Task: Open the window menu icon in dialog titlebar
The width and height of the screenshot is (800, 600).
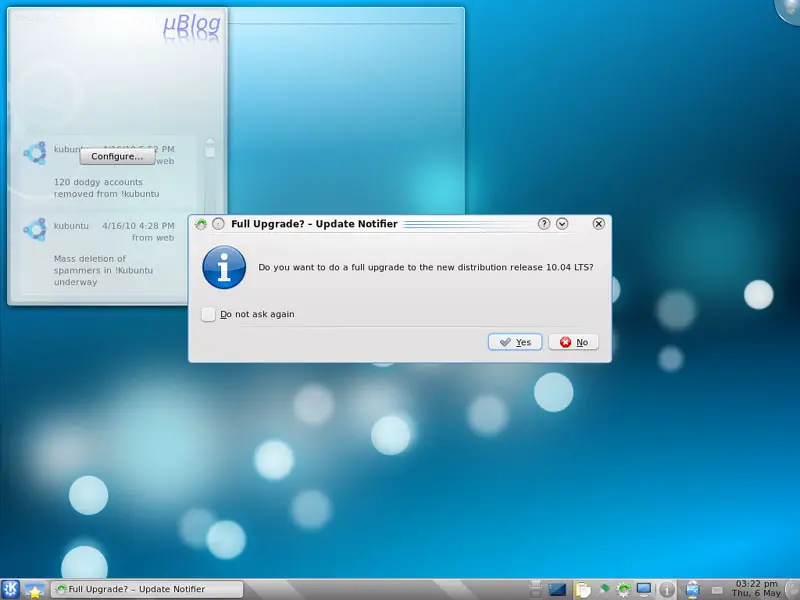Action: [201, 224]
